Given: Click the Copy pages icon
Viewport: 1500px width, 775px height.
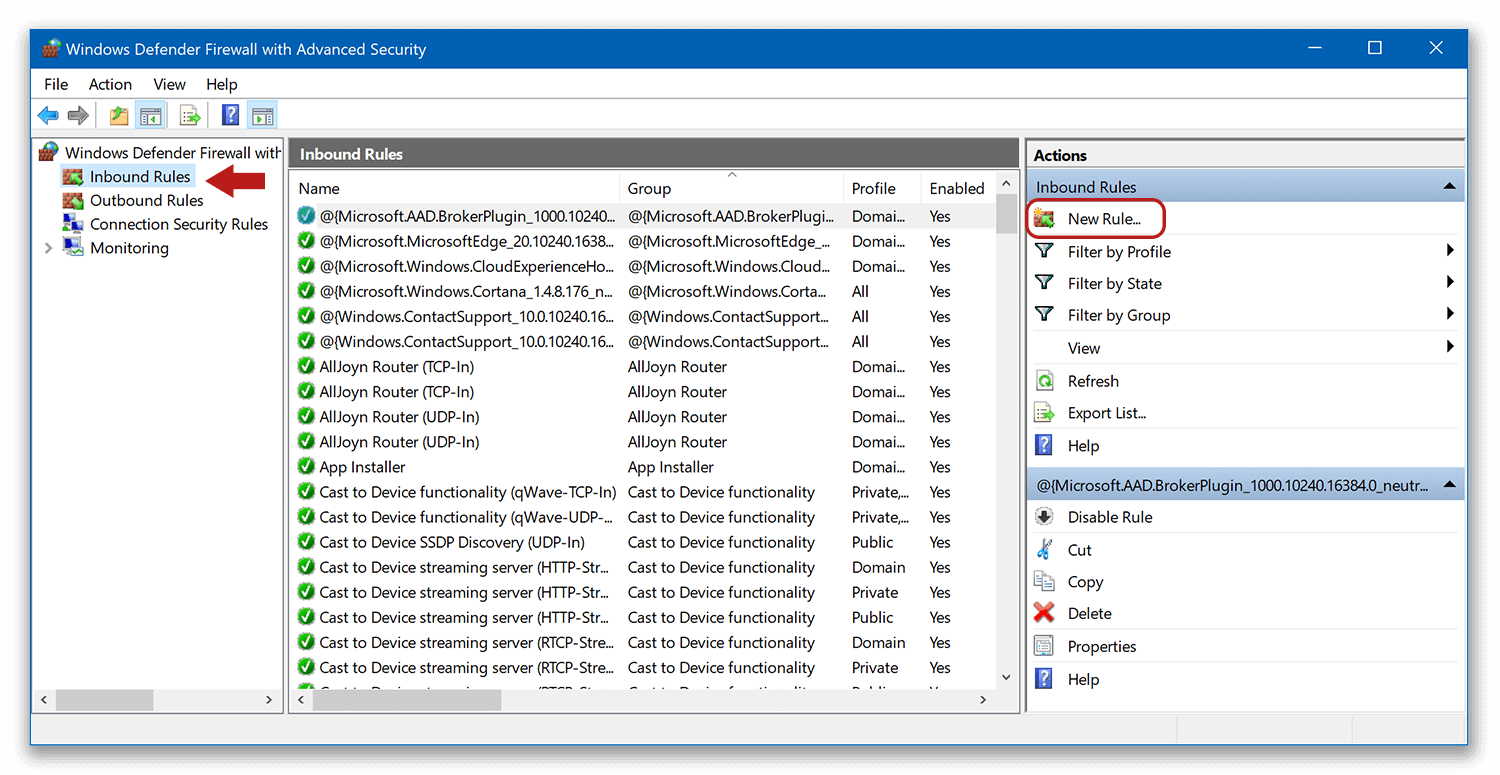Looking at the screenshot, I should [x=1044, y=581].
